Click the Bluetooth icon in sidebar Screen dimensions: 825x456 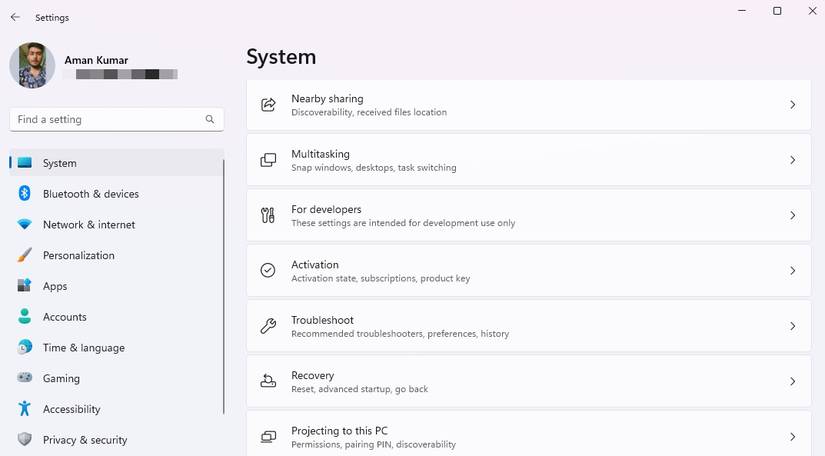24,194
